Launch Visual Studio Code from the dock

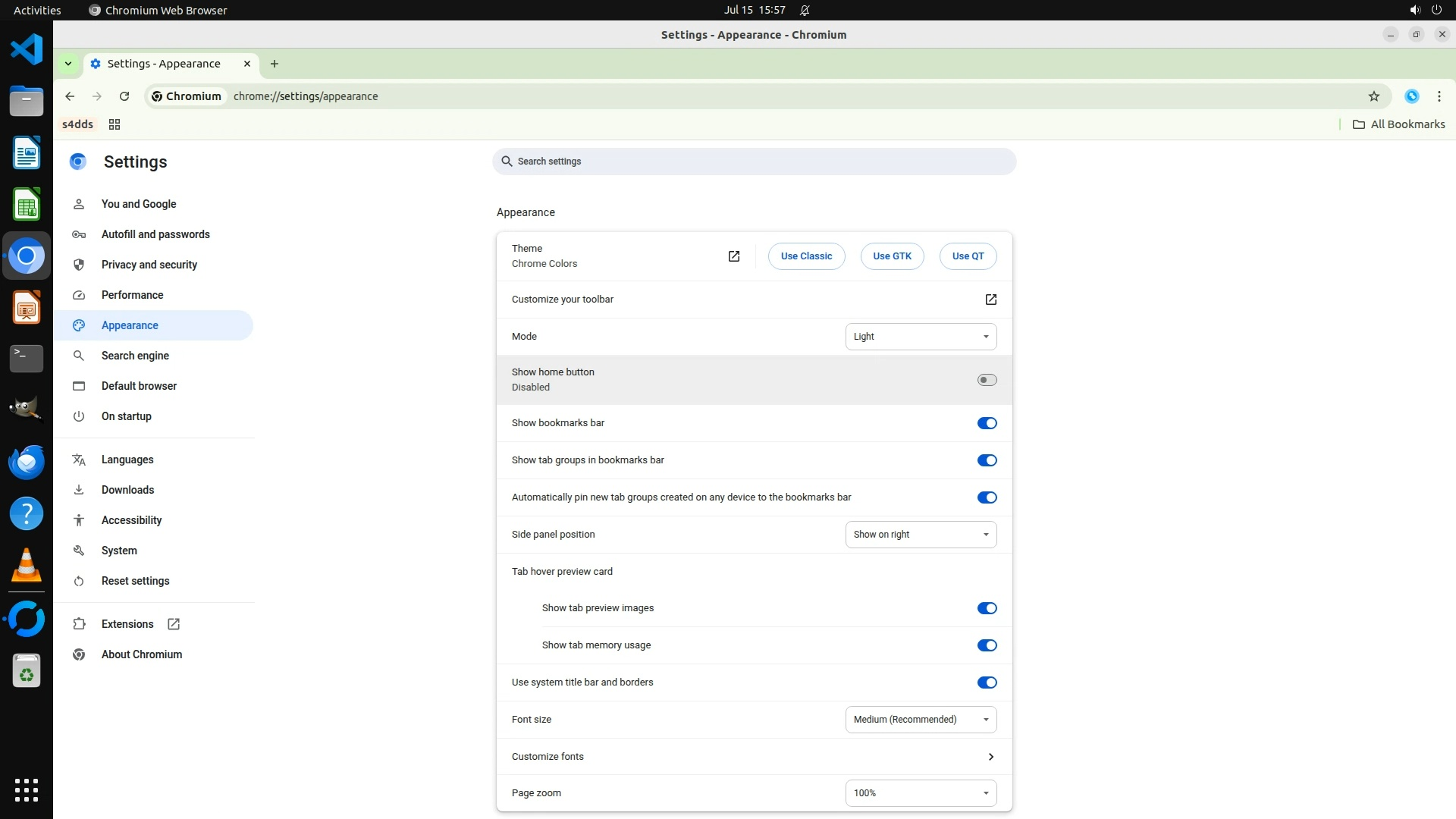27,50
